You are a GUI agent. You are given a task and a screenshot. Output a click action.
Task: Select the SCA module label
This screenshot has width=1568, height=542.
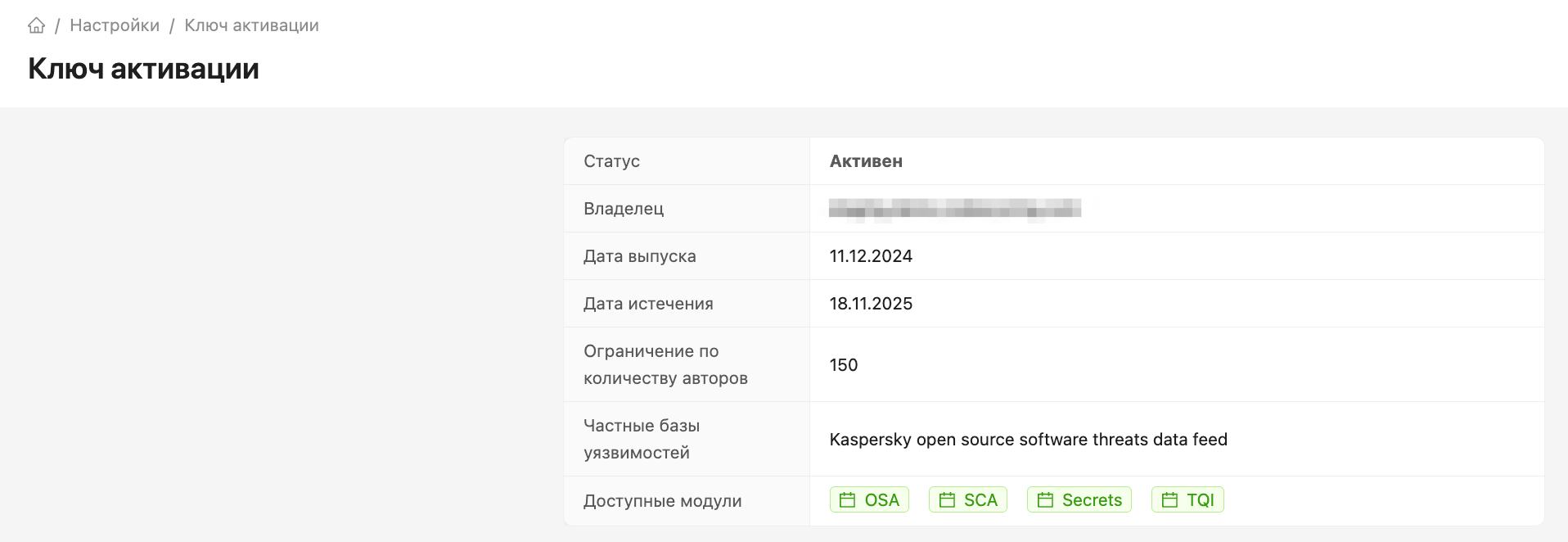point(980,500)
